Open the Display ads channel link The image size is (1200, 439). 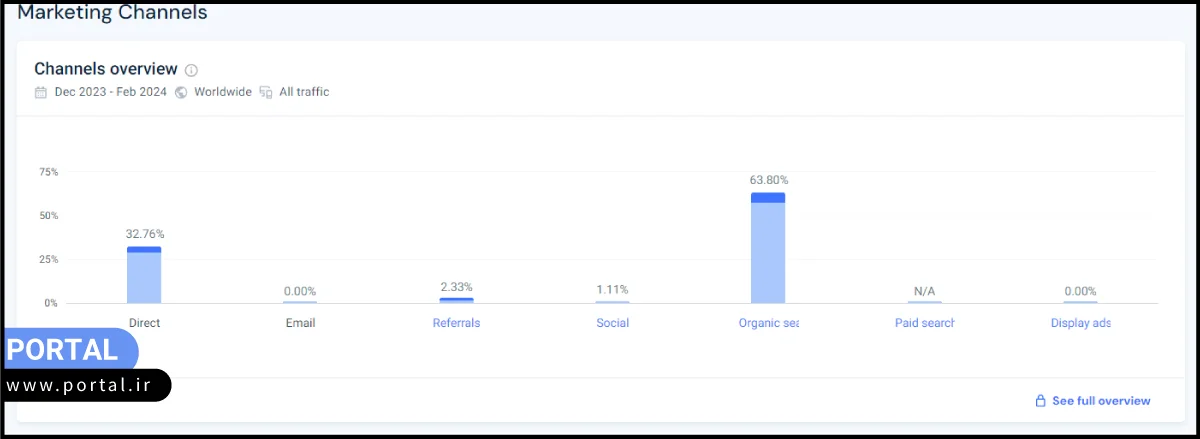pos(1080,323)
